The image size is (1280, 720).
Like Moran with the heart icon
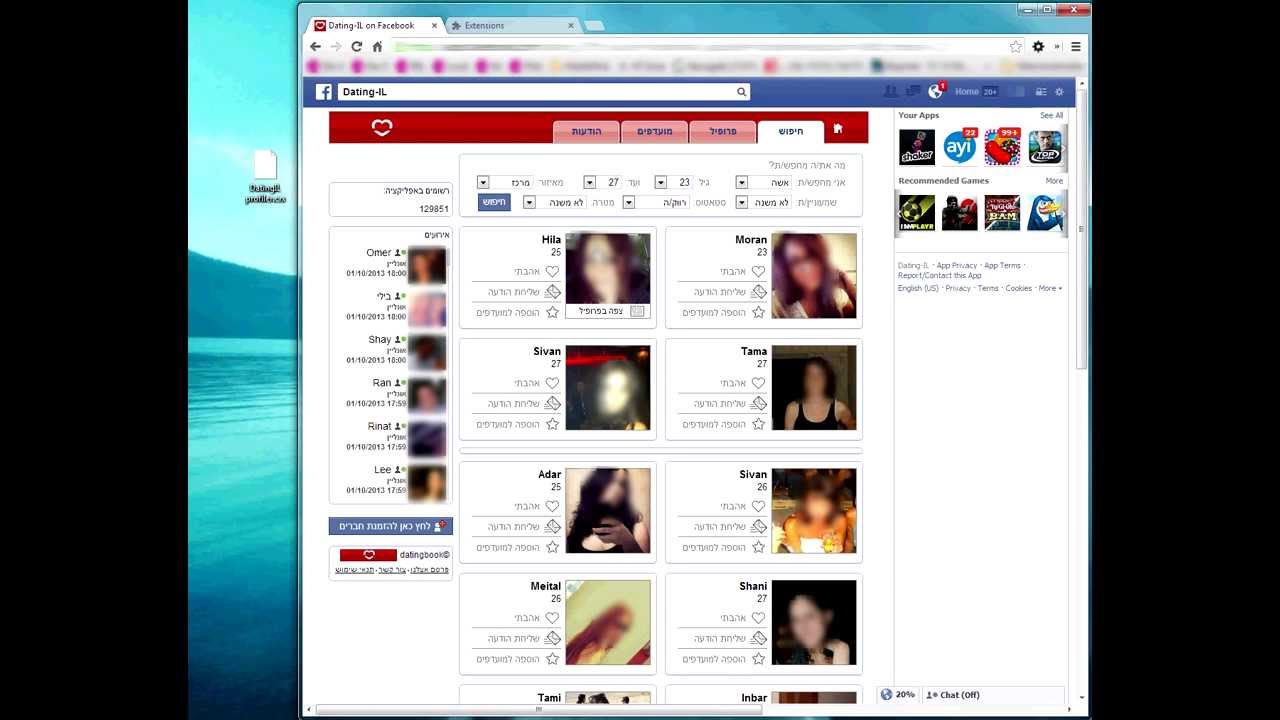(758, 271)
